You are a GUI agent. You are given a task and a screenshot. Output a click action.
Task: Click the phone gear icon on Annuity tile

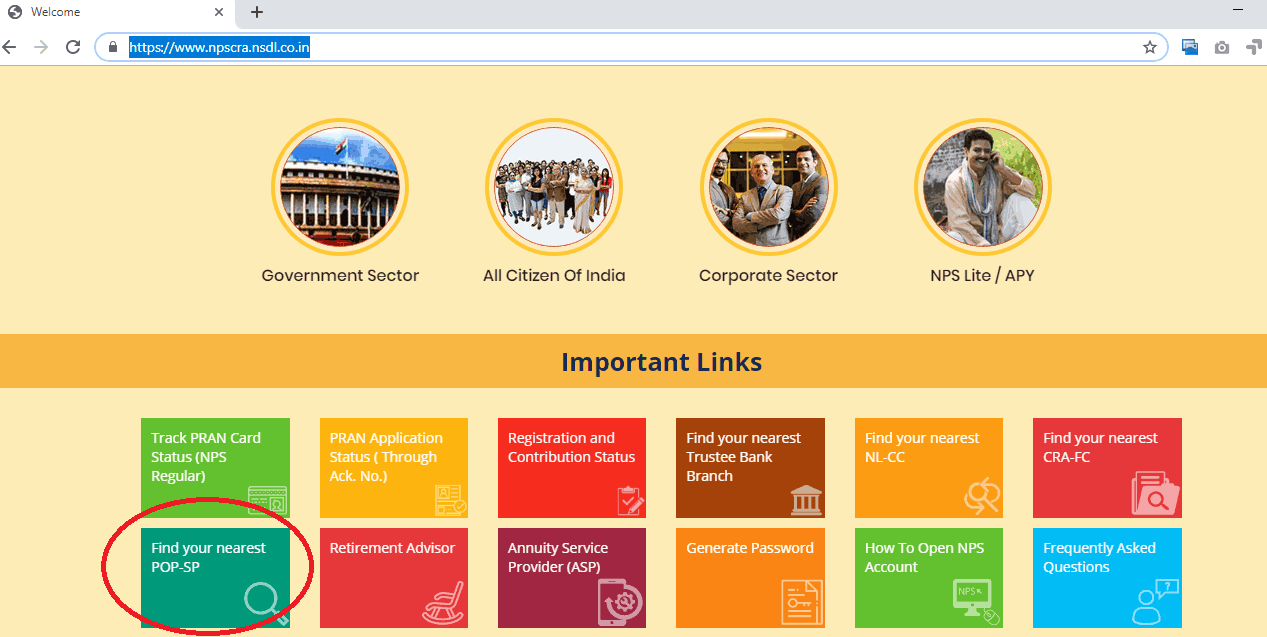621,603
